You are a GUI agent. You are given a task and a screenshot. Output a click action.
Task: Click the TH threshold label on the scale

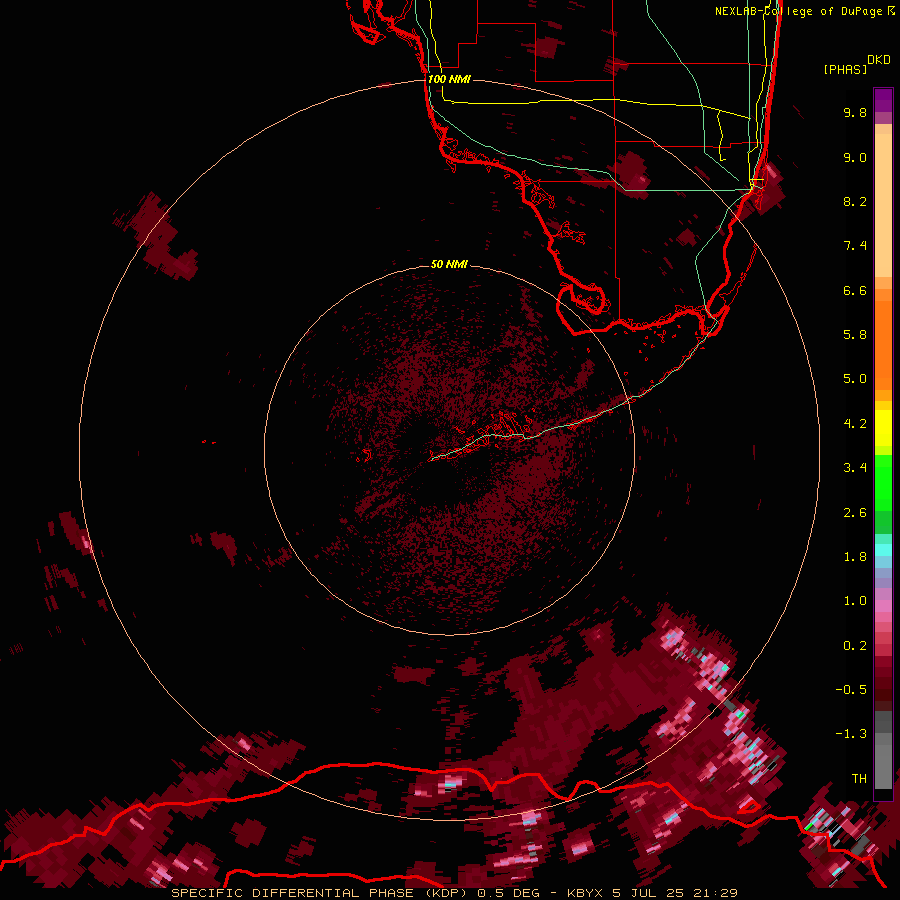point(859,779)
